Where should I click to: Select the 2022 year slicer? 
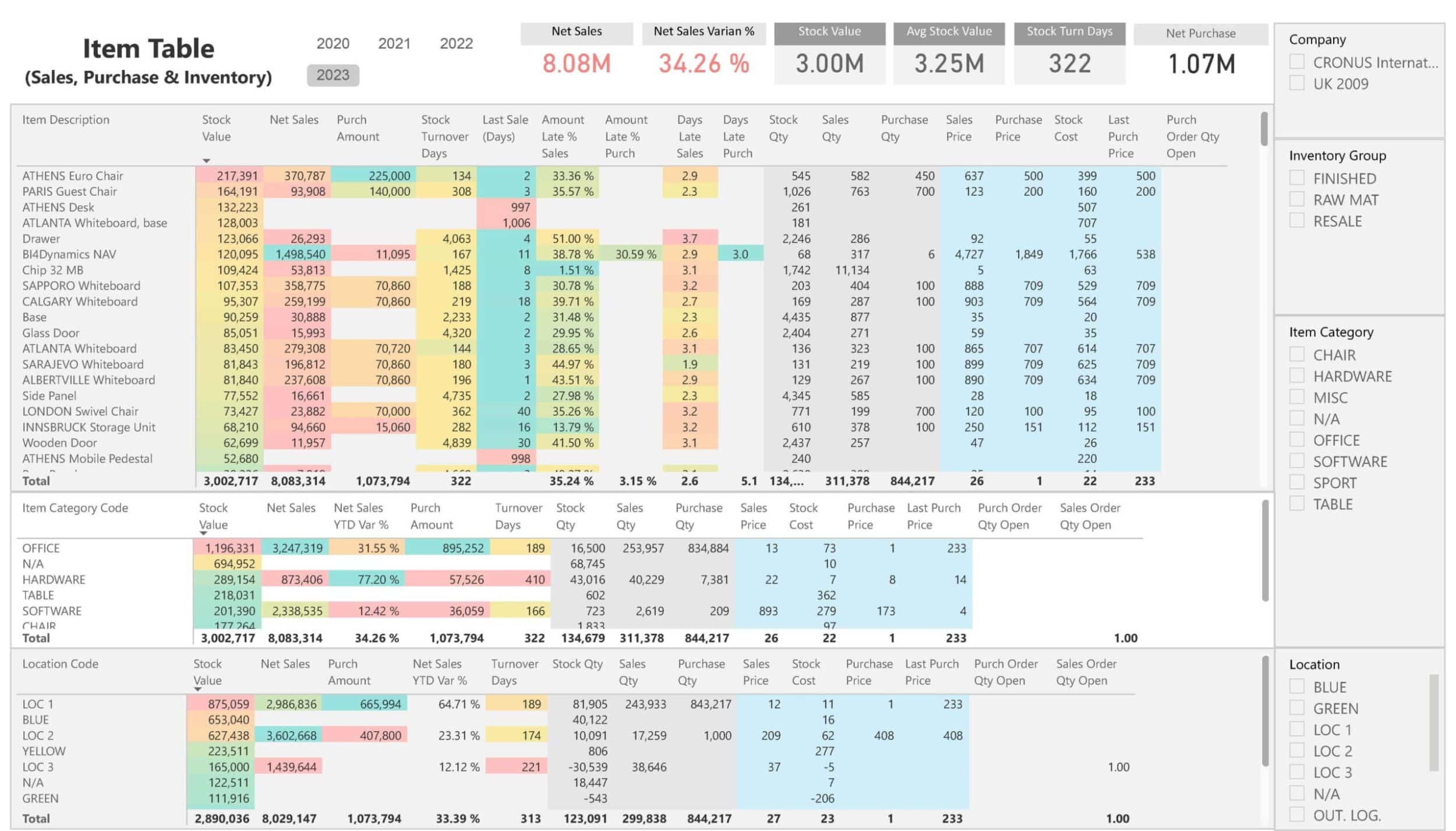point(456,44)
